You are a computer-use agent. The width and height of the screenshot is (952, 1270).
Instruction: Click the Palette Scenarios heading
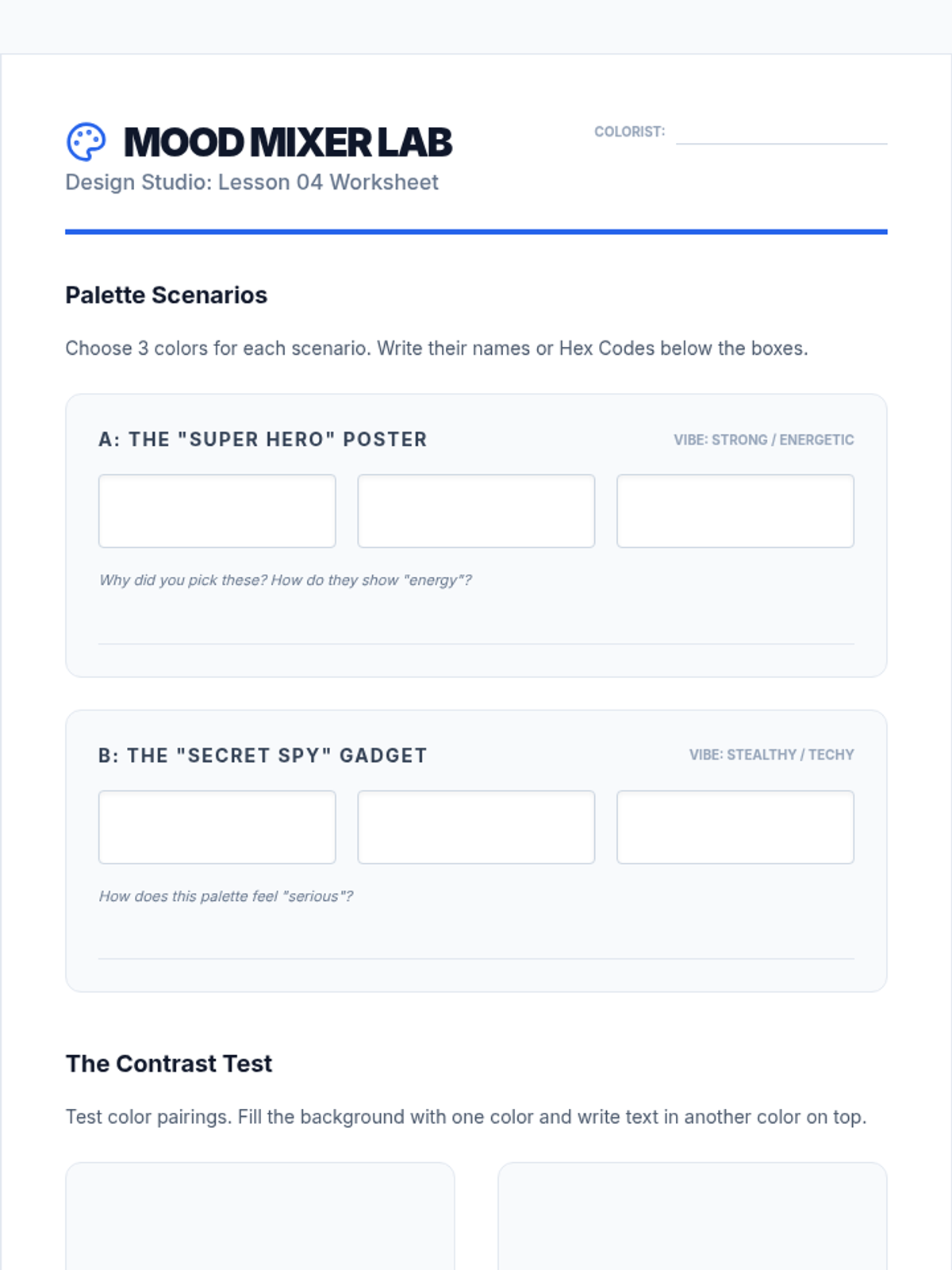click(x=166, y=295)
